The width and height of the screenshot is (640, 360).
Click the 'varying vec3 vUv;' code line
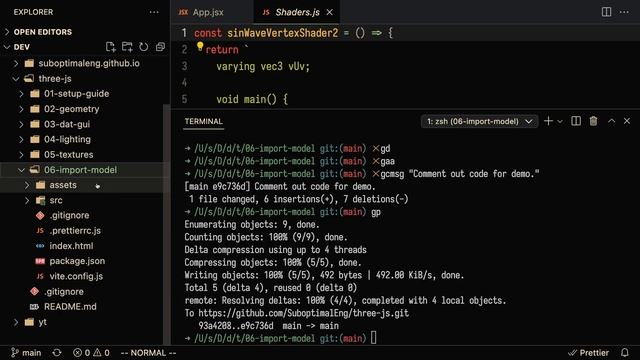click(x=263, y=66)
